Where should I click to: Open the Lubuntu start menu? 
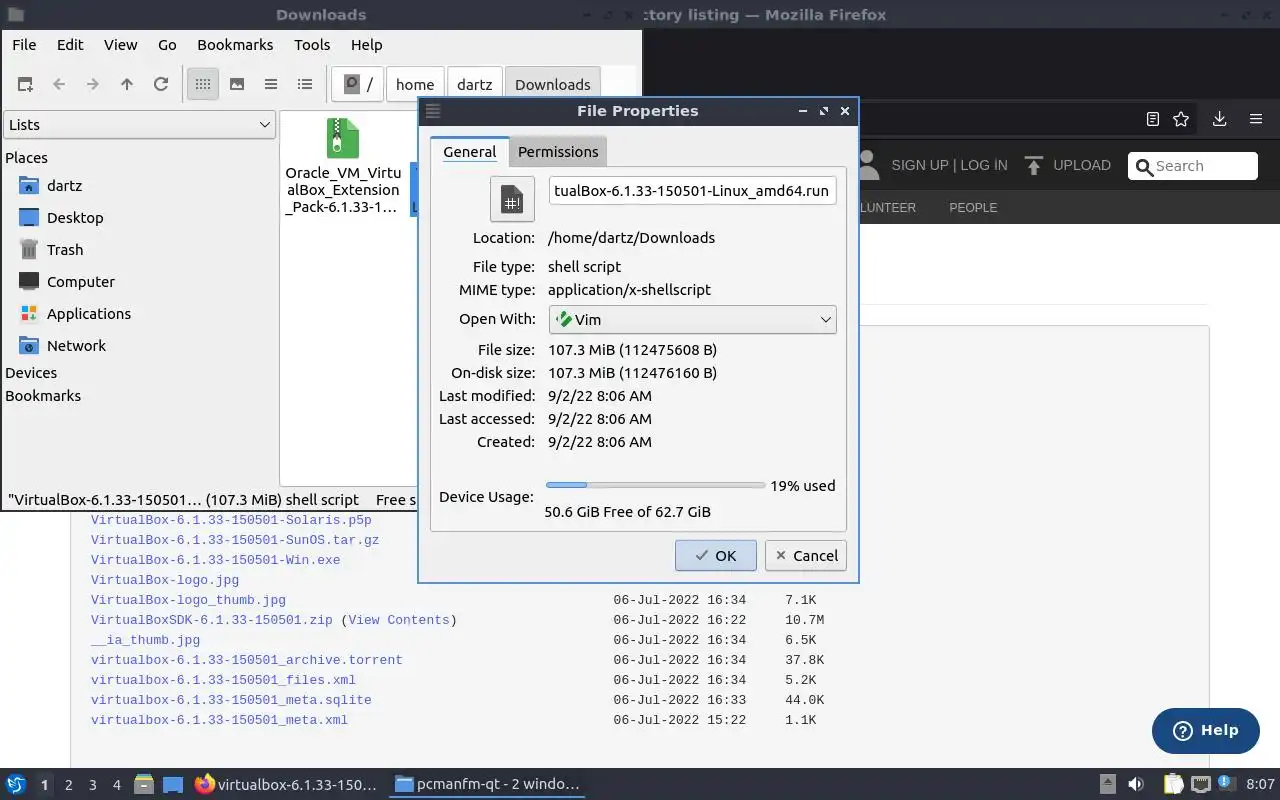(16, 784)
